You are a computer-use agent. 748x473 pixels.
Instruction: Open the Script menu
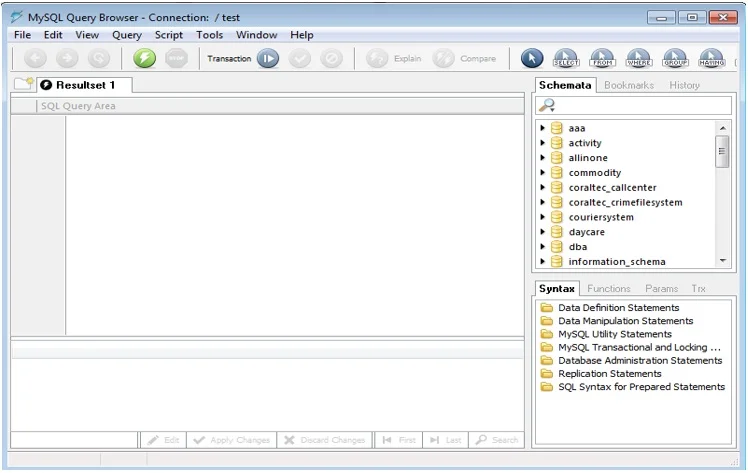[x=169, y=35]
